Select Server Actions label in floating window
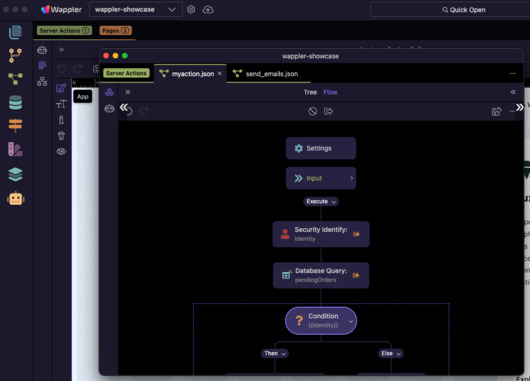 (126, 73)
